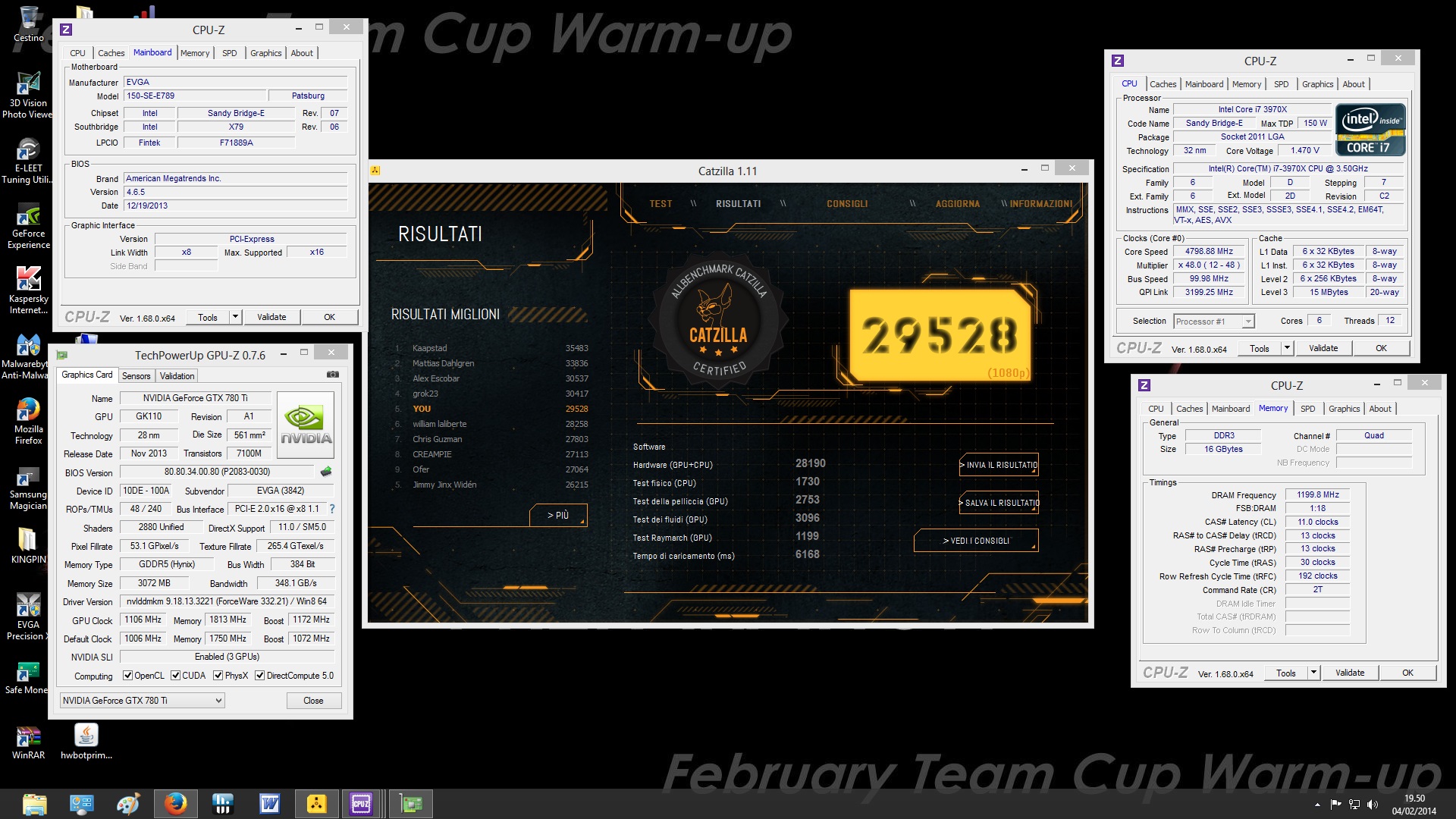
Task: Click the taskbar clock 19.50
Action: pyautogui.click(x=1414, y=799)
